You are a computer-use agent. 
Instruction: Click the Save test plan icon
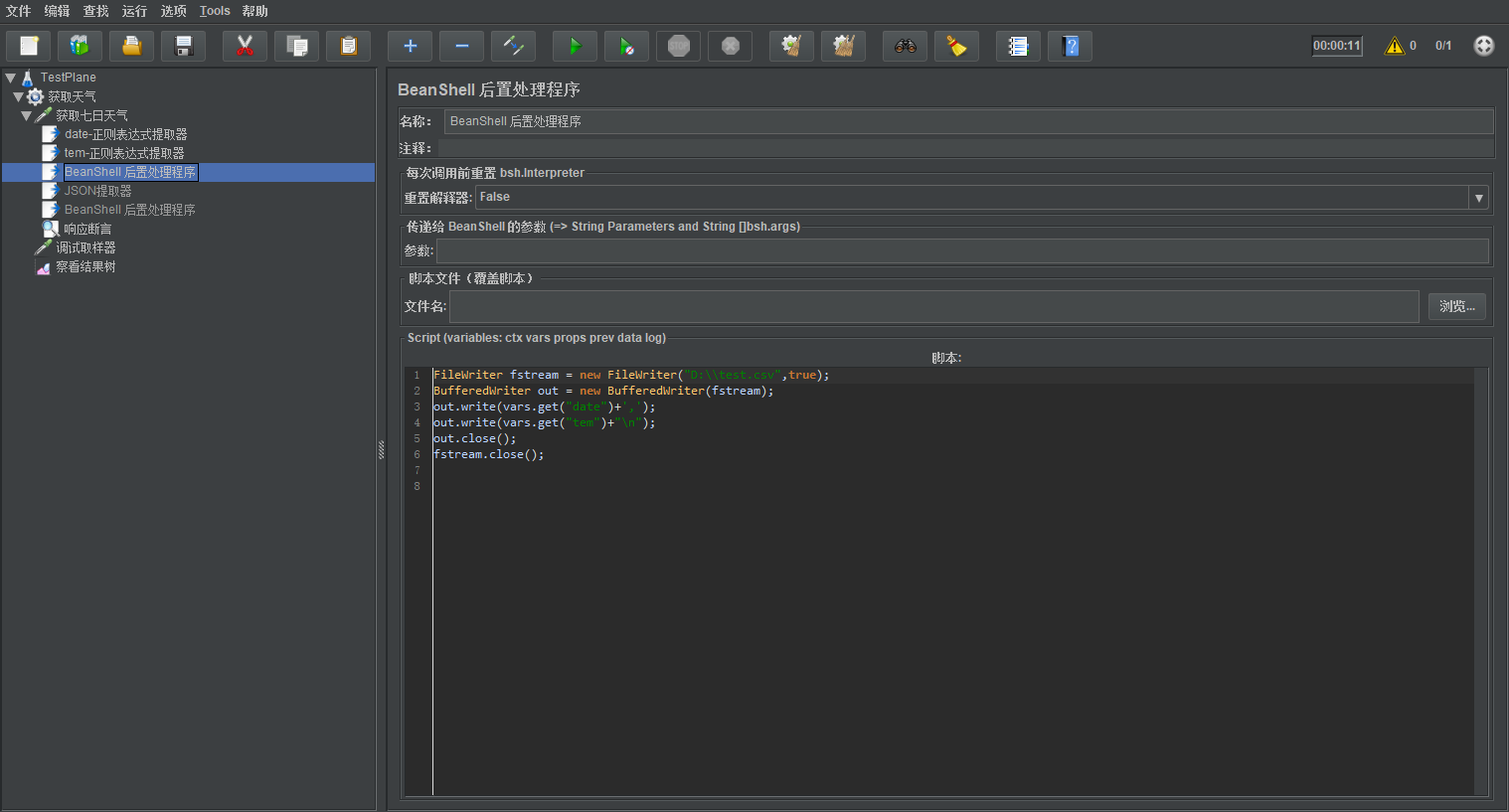pos(183,46)
